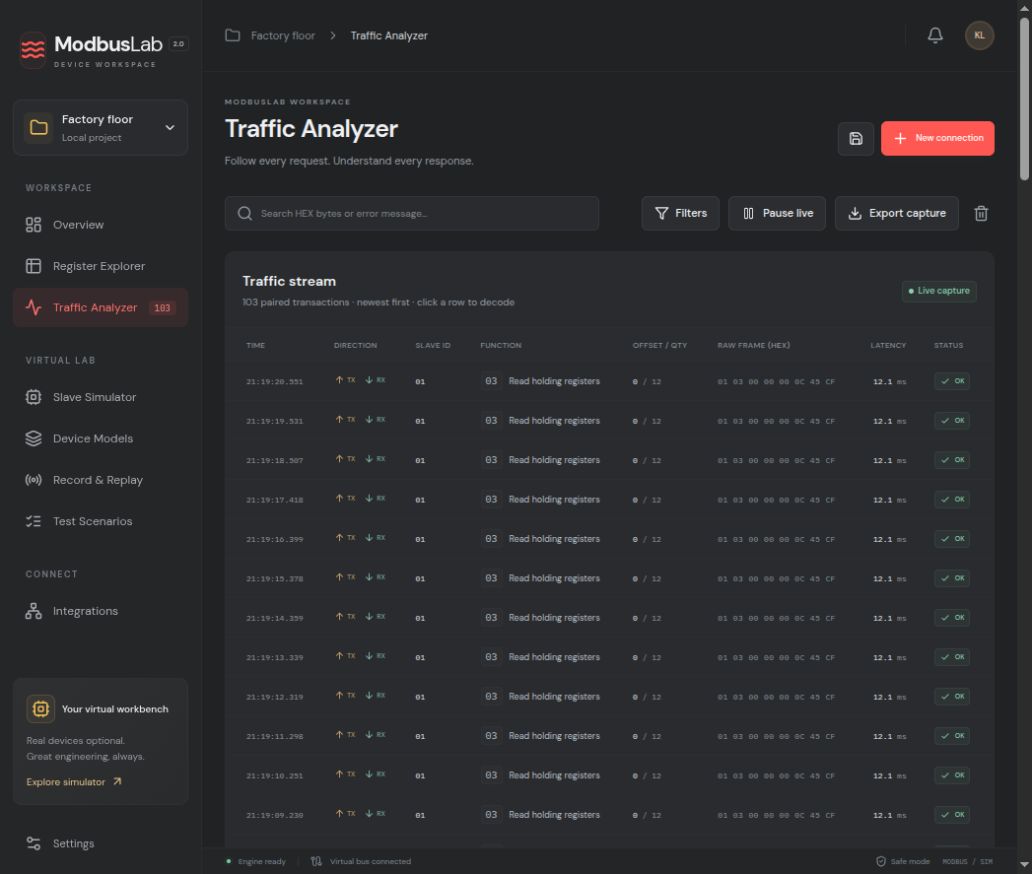Screen dimensions: 1032x874
Task: Focus the Search HEX bytes field
Action: [x=411, y=213]
